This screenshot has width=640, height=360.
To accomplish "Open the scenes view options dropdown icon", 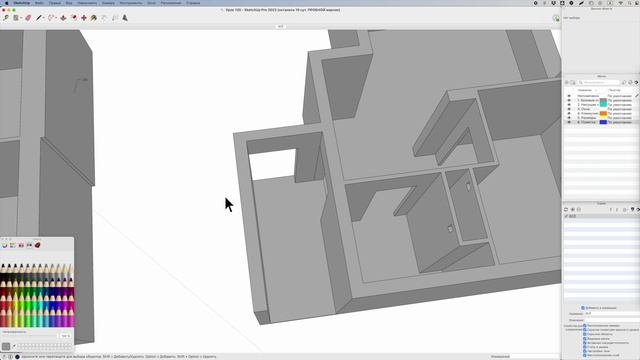I will pyautogui.click(x=625, y=209).
